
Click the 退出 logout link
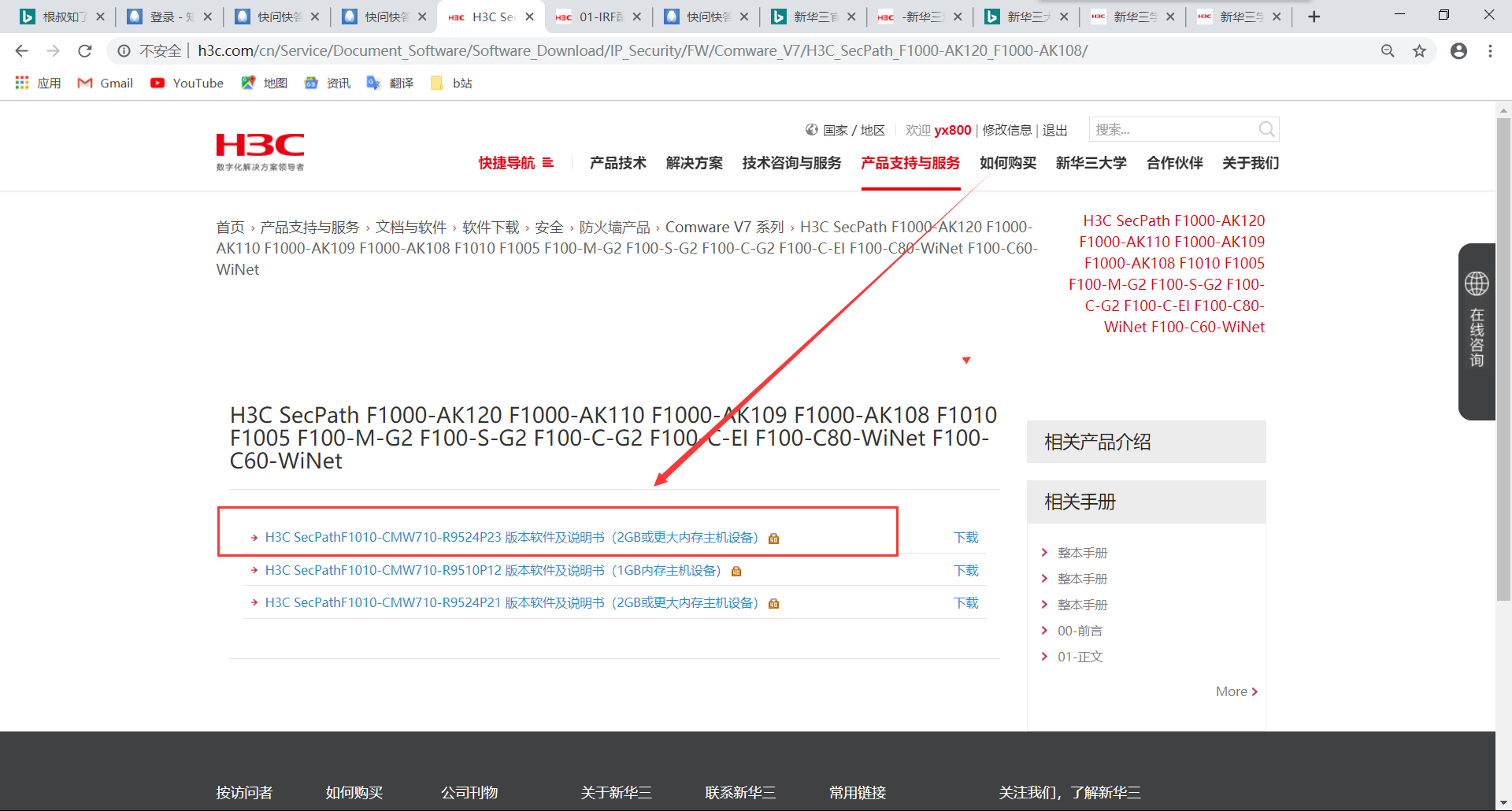coord(1055,130)
